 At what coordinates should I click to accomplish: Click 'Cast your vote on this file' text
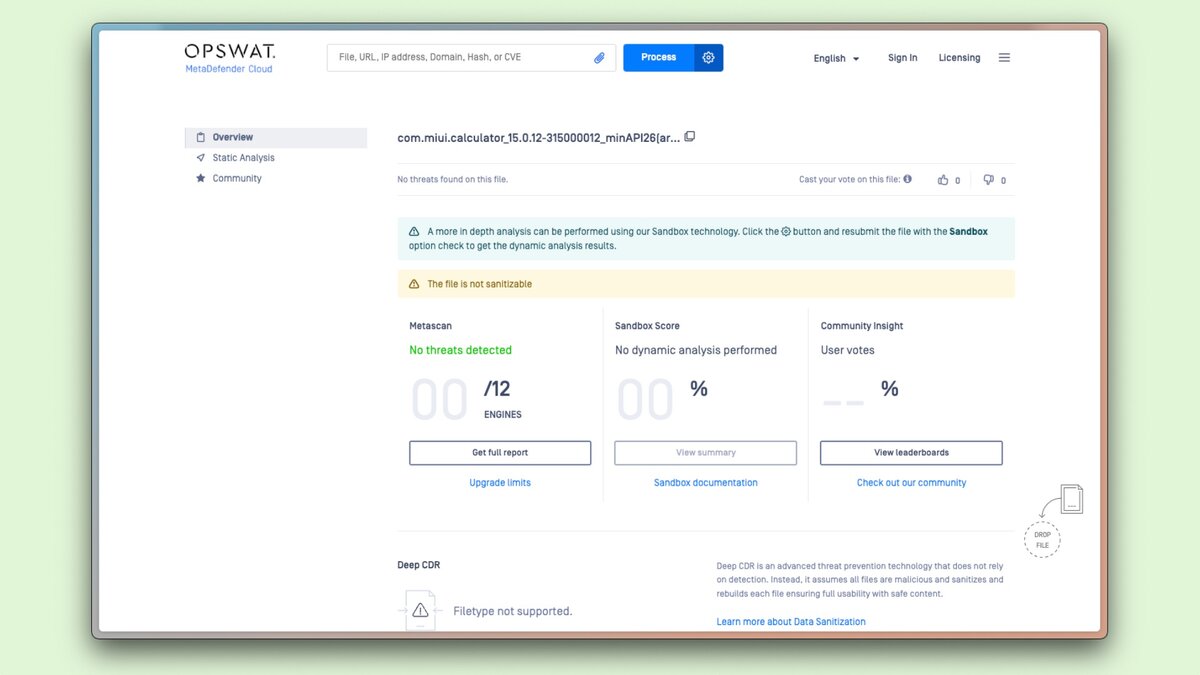pyautogui.click(x=848, y=180)
